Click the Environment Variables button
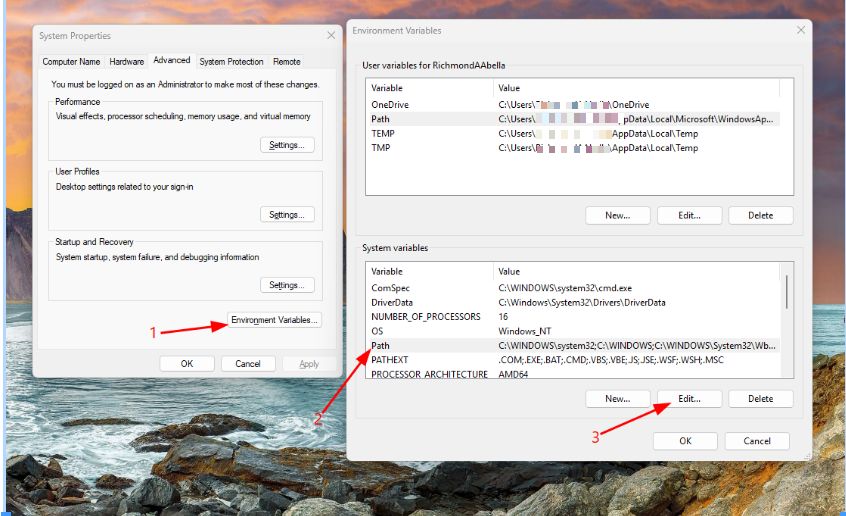 click(275, 320)
